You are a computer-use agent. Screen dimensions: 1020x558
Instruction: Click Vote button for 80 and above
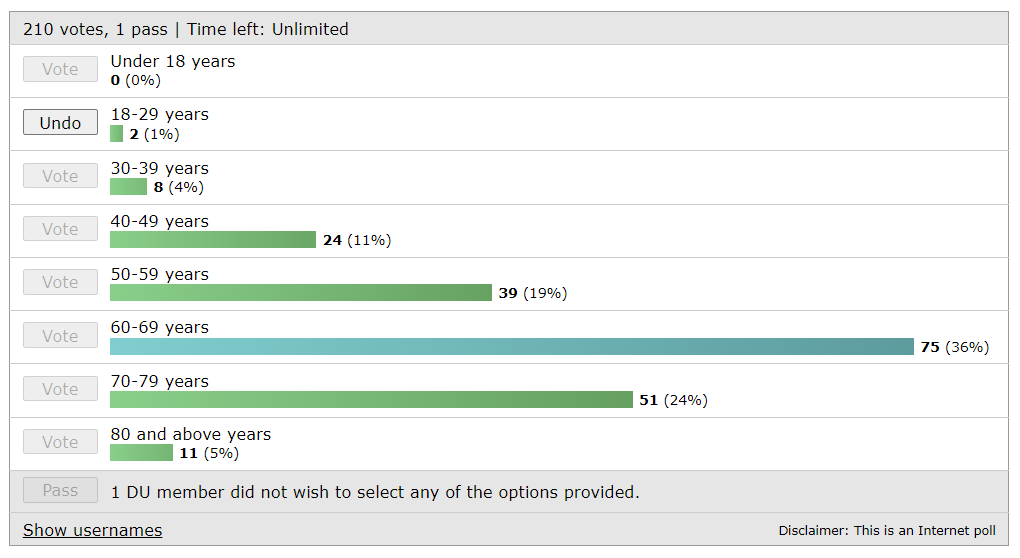pyautogui.click(x=60, y=442)
